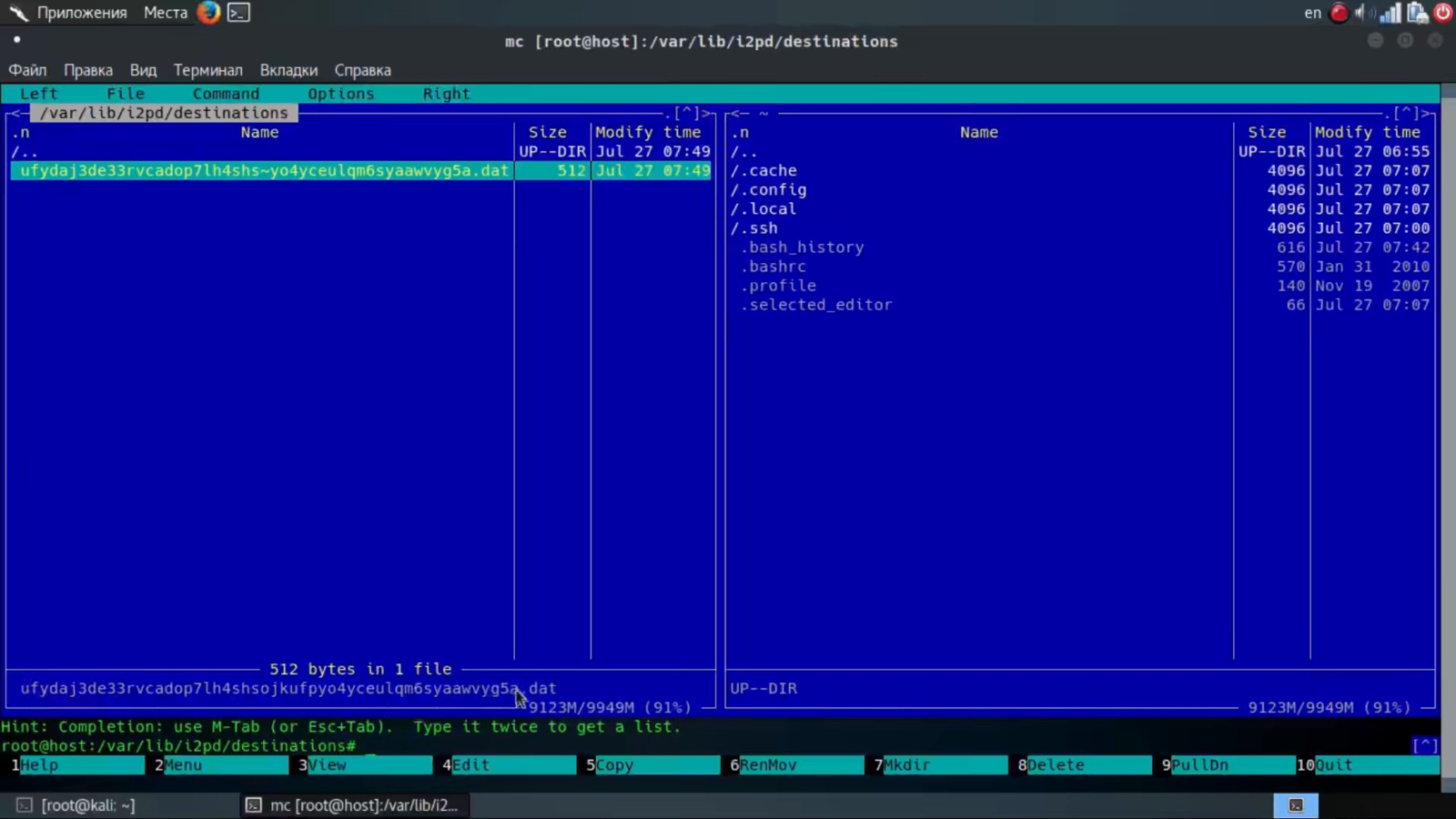Switch keyboard layout indicator 'en'
This screenshot has height=819, width=1456.
tap(1312, 13)
